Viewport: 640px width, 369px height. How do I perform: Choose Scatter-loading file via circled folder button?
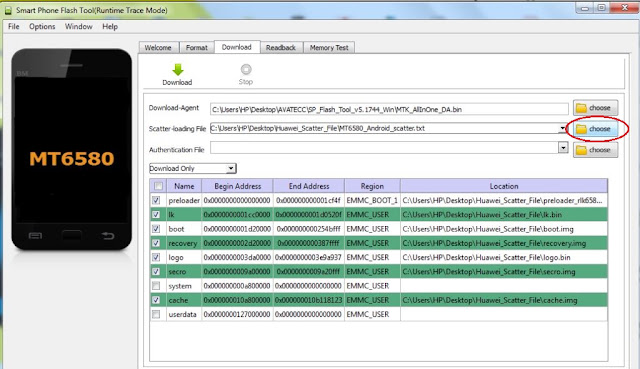595,129
